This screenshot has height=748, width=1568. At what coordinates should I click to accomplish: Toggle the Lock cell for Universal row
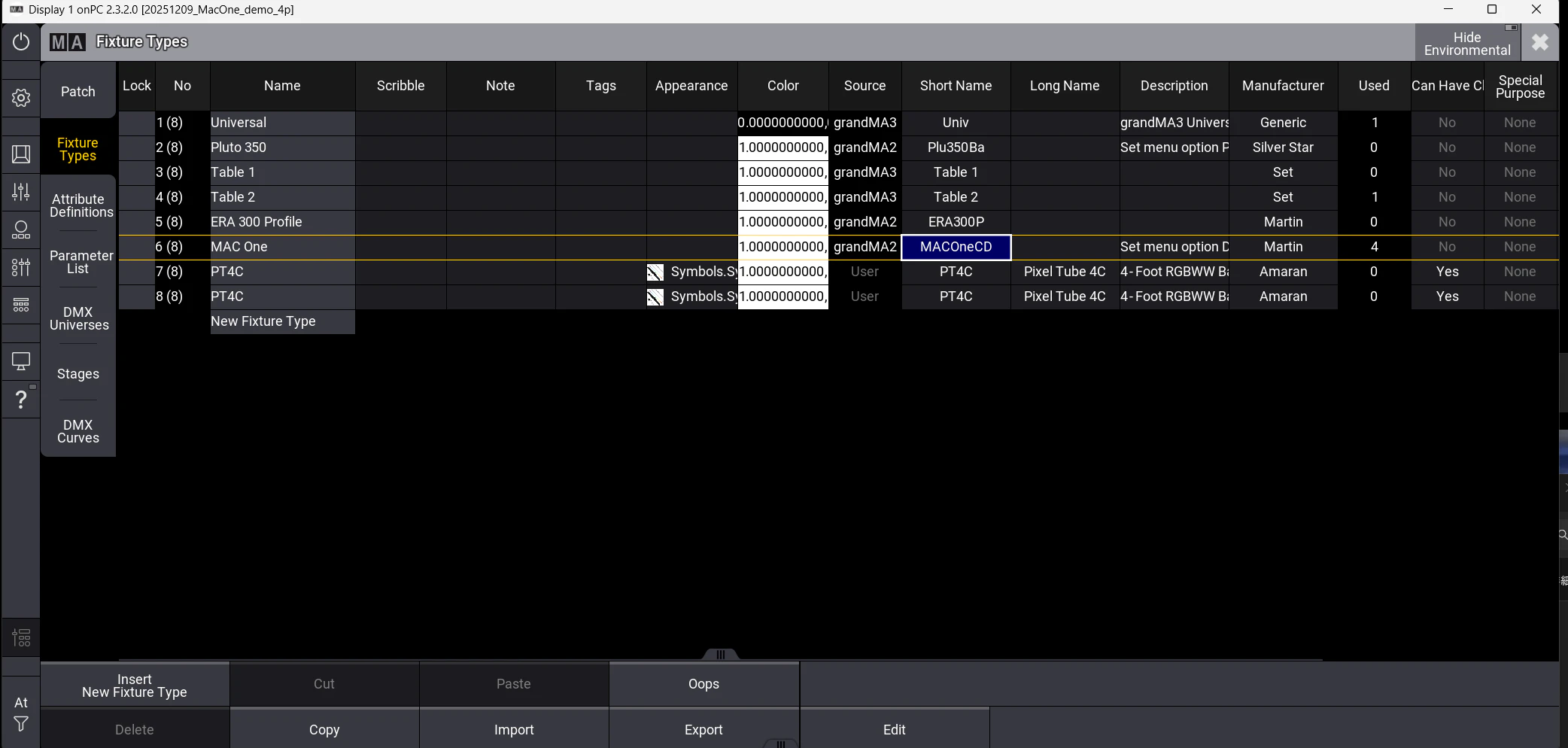coord(137,123)
